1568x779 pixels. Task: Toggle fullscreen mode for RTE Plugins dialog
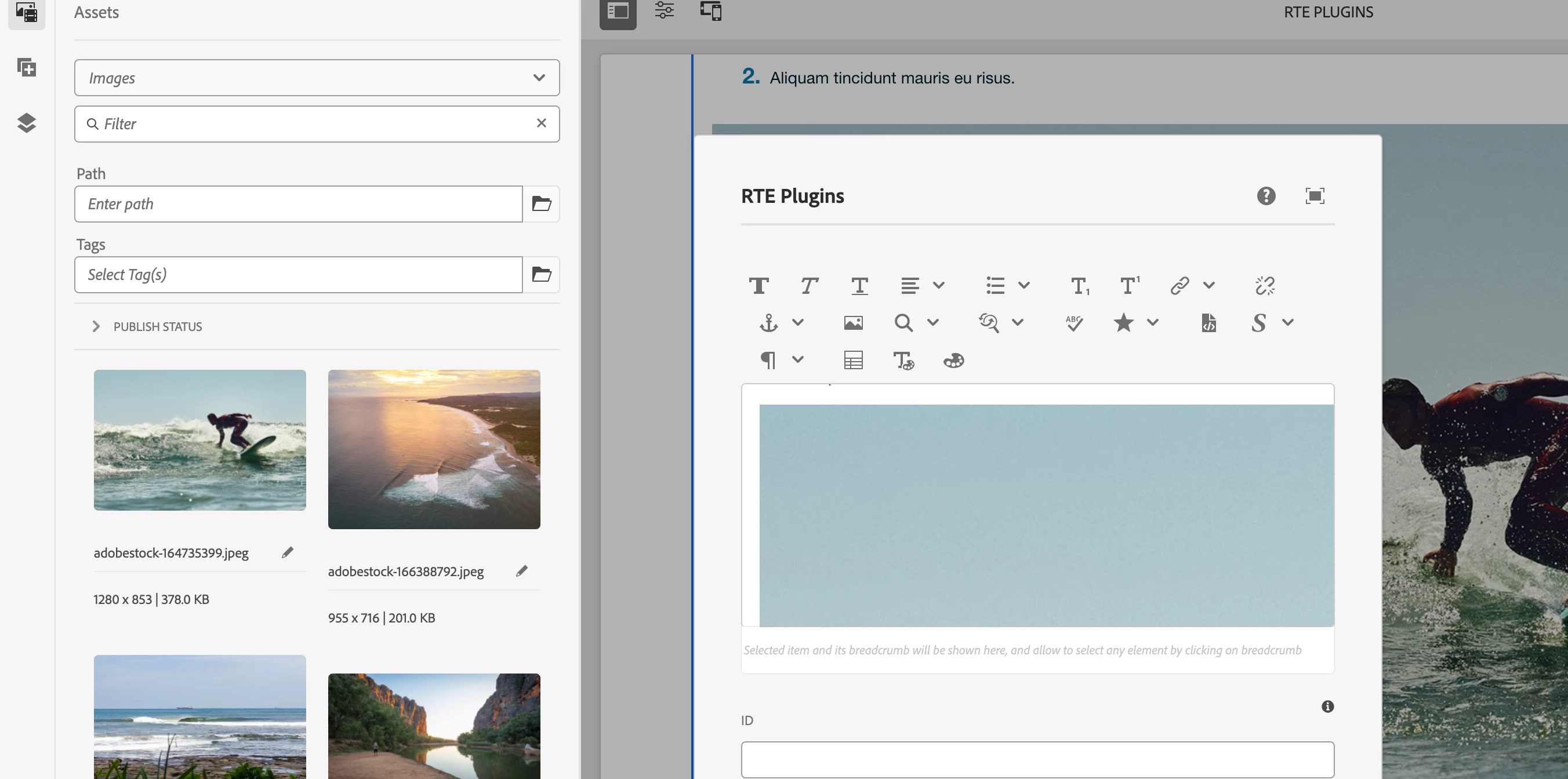(x=1315, y=196)
